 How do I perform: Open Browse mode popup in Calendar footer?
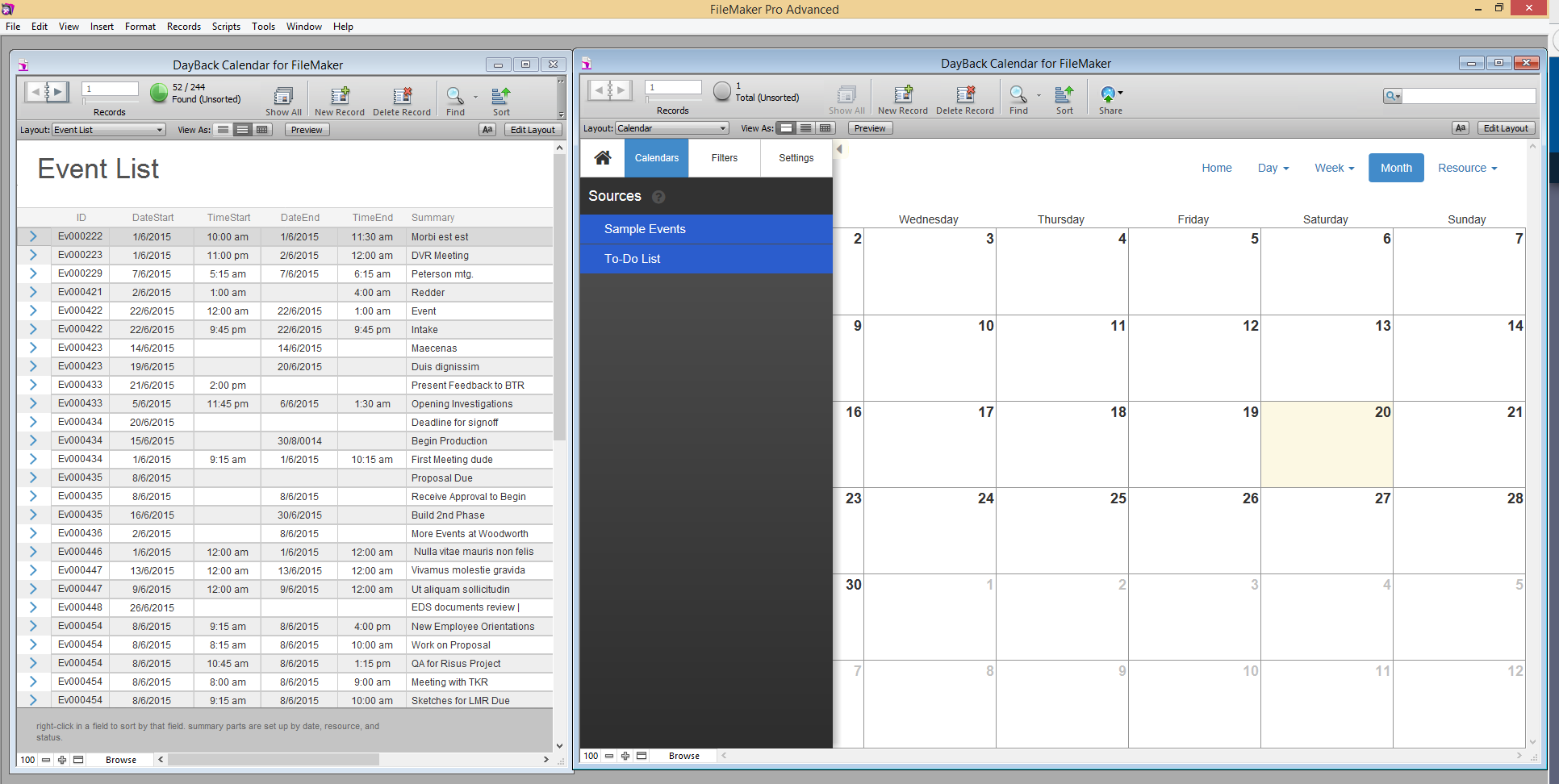click(684, 756)
